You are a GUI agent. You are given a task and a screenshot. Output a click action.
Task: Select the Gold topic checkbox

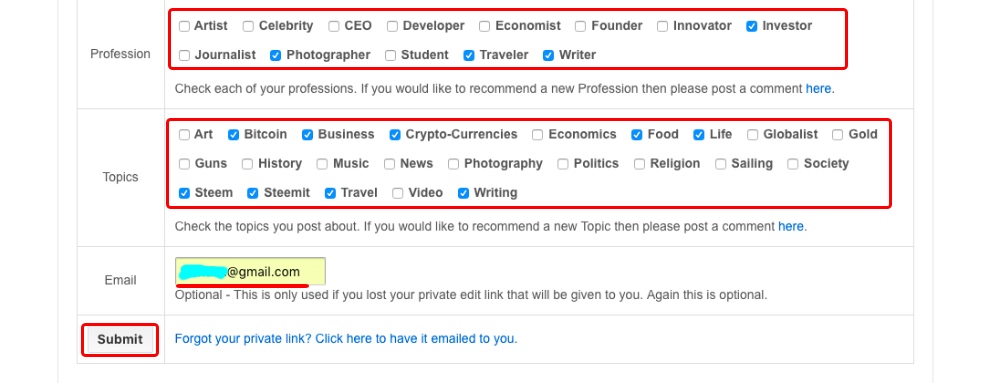click(x=837, y=134)
